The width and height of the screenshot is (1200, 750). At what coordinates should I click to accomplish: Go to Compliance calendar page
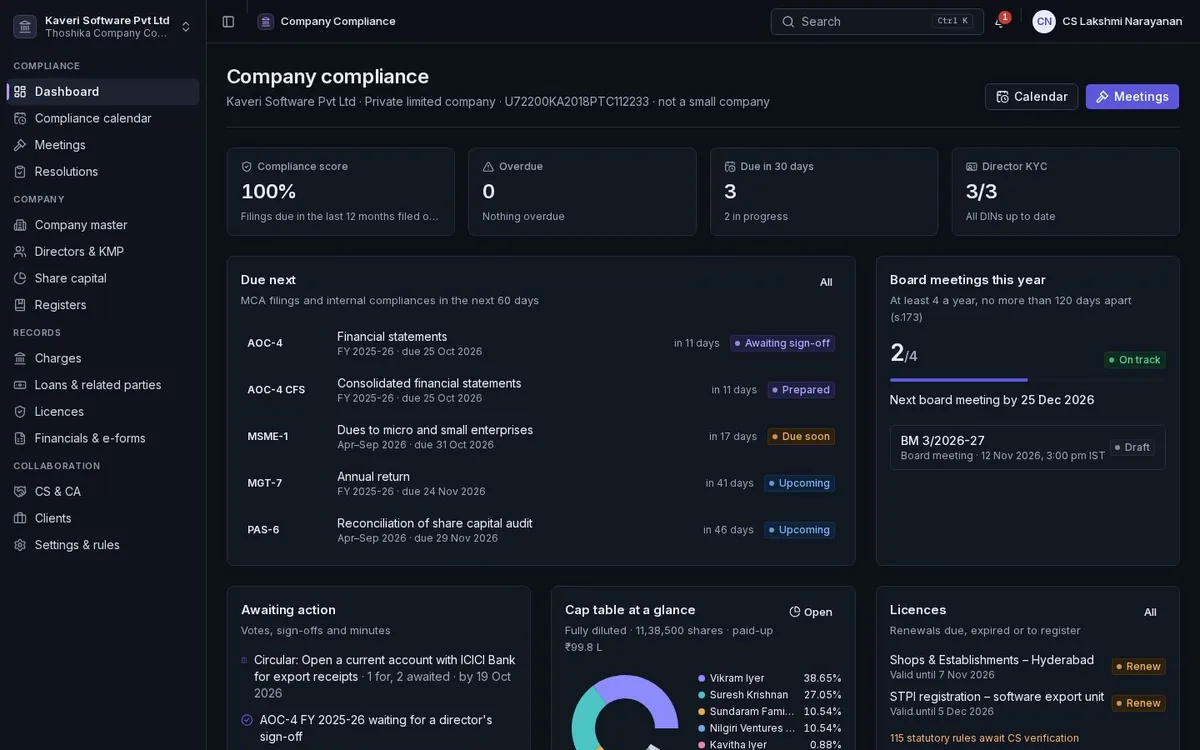(103, 118)
